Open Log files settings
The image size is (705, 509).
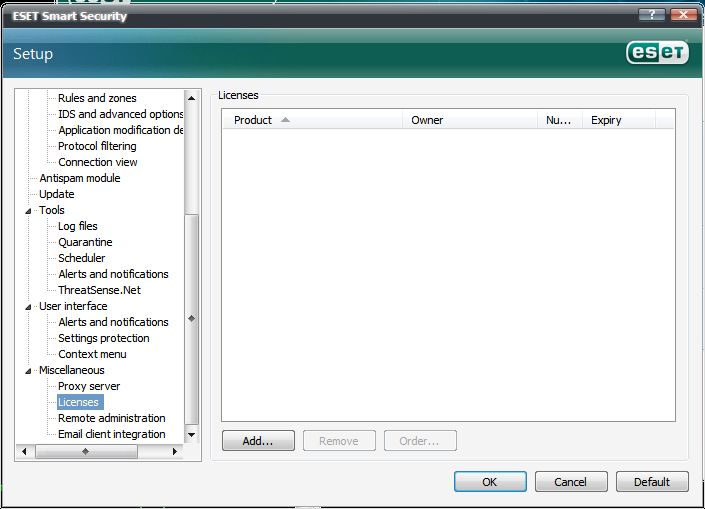coord(78,226)
